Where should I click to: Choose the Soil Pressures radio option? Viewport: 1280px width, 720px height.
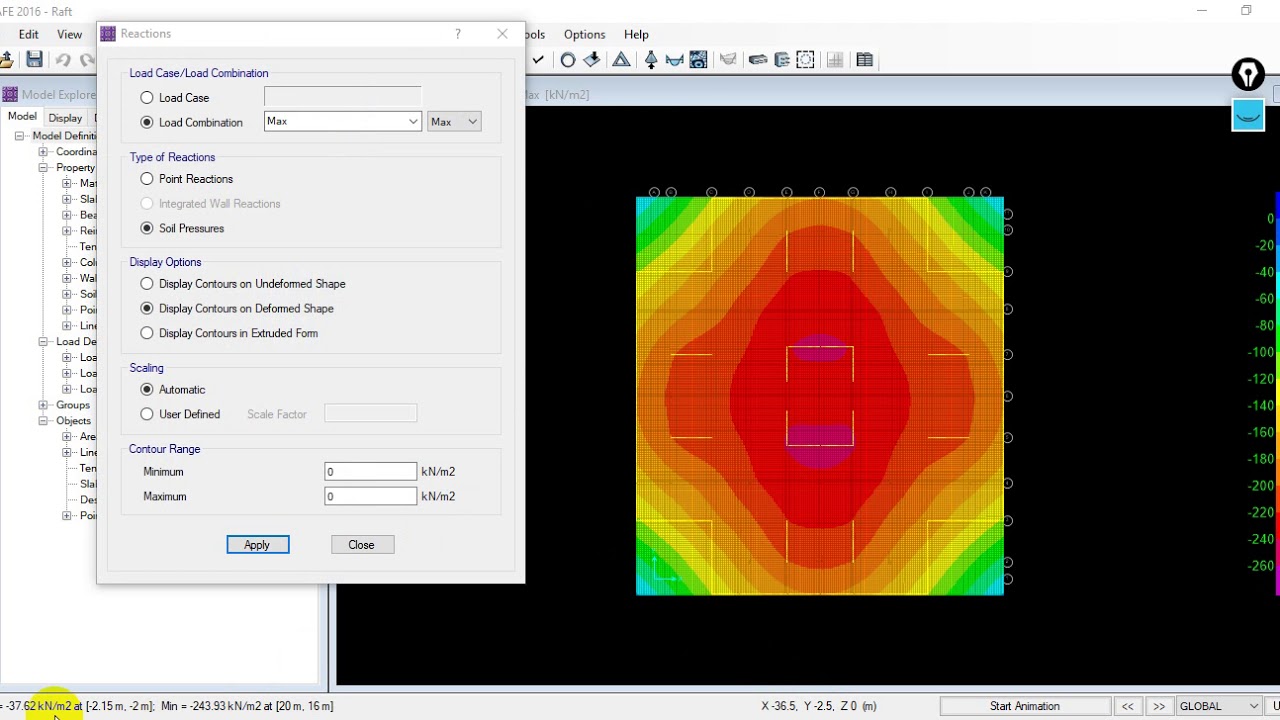[x=147, y=228]
